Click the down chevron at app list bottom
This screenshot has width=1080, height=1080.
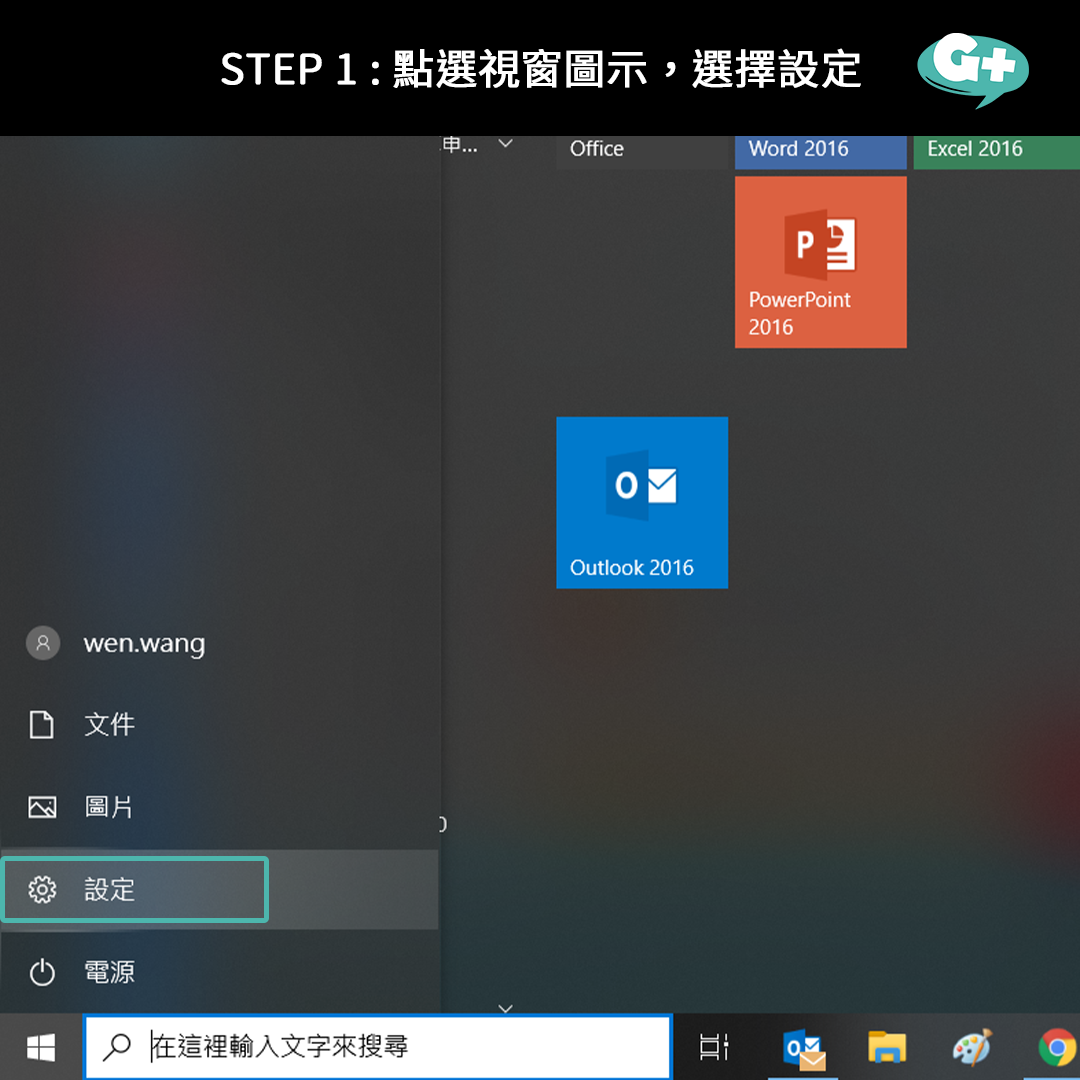tap(506, 1008)
